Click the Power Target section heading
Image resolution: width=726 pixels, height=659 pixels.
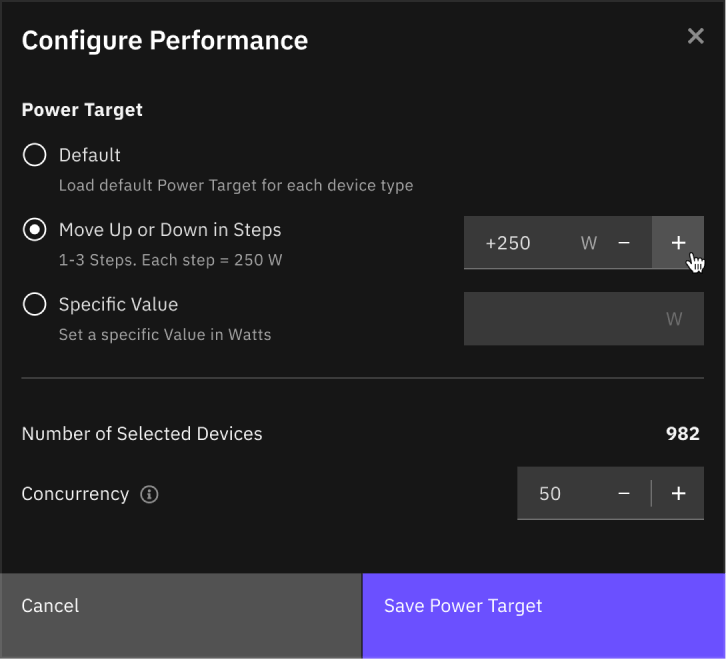click(82, 110)
